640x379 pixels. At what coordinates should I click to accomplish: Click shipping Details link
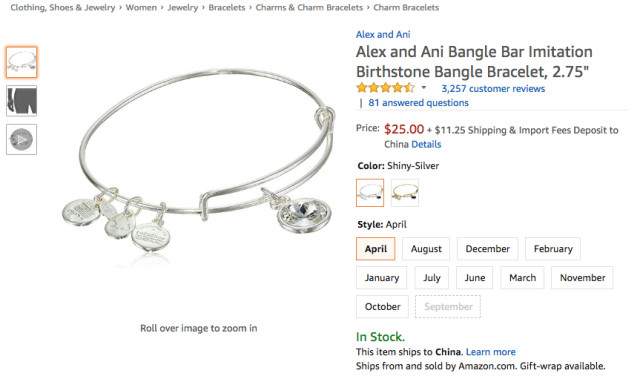(426, 144)
